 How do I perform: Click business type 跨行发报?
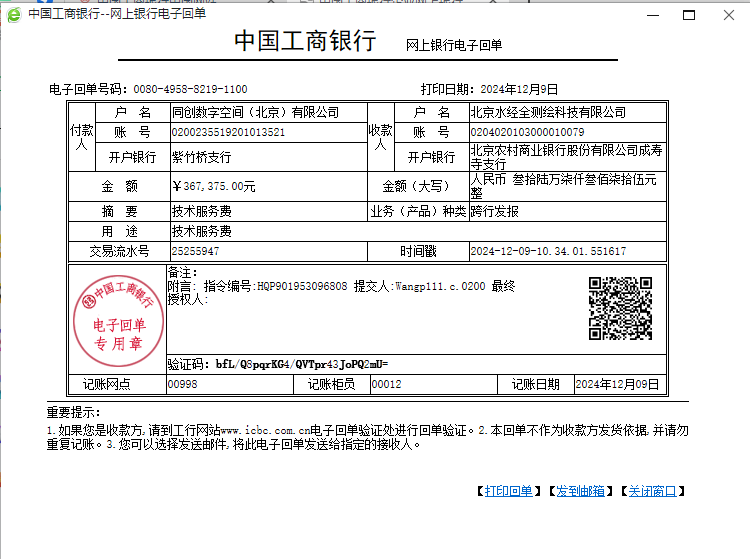[495, 211]
